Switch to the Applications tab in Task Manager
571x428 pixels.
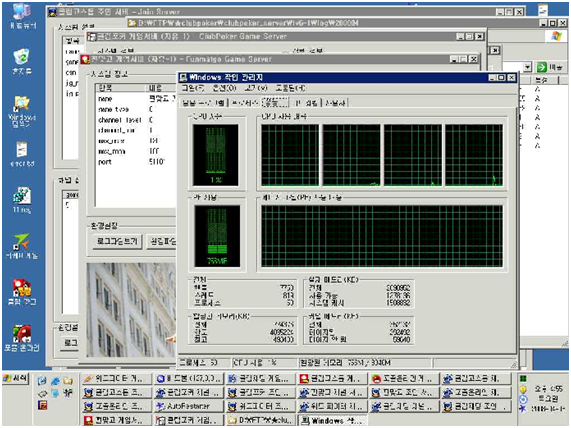(x=204, y=103)
